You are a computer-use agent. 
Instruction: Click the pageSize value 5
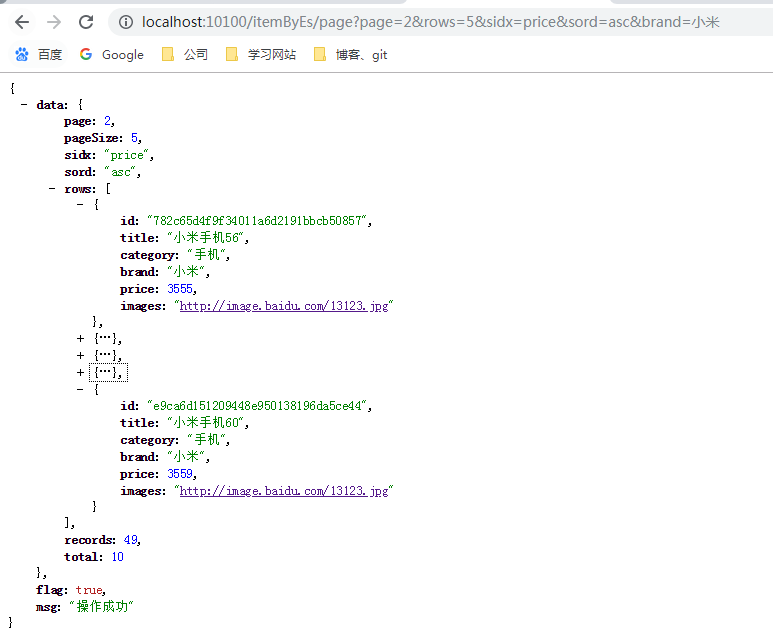point(134,138)
